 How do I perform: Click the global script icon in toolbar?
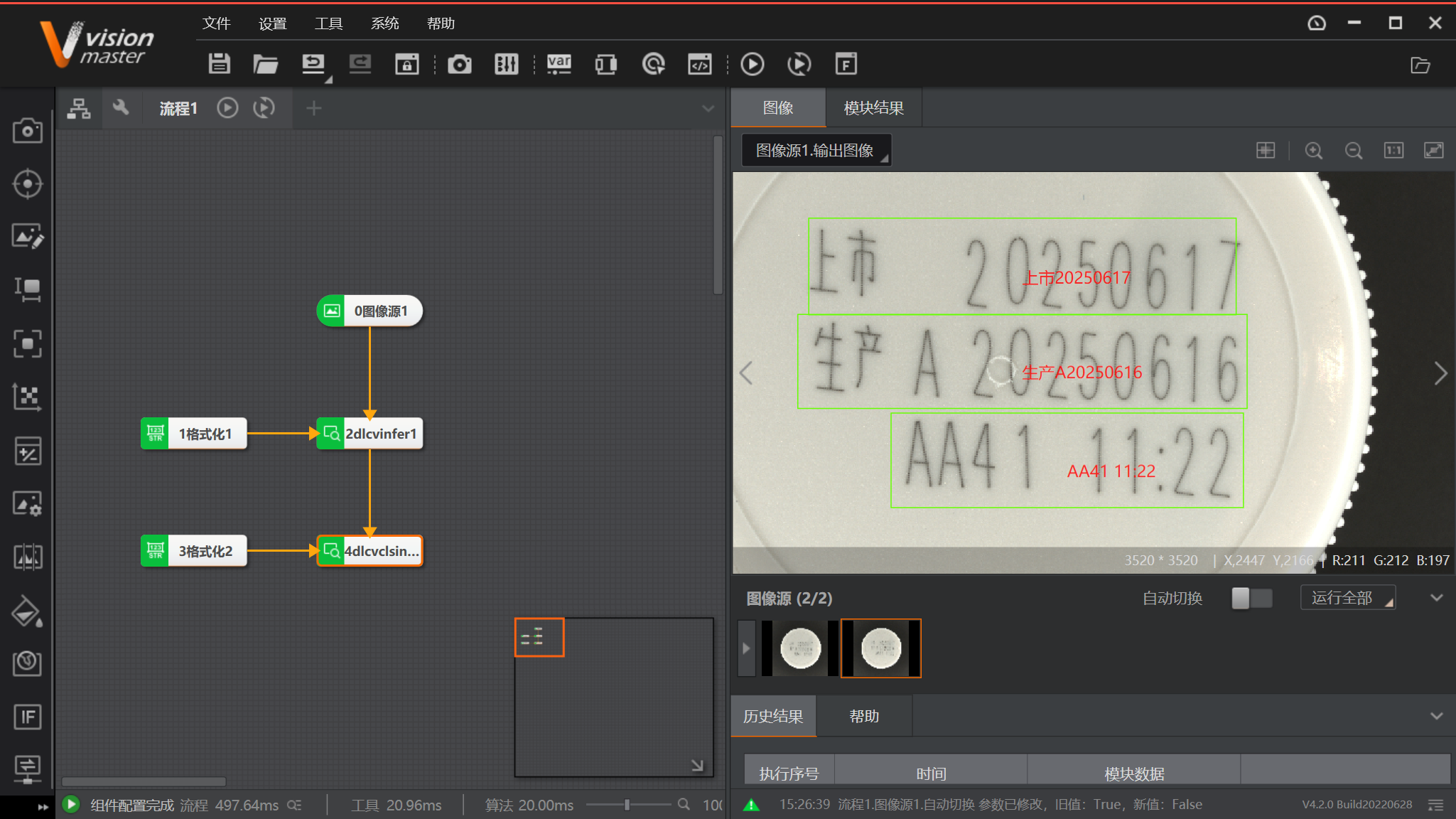(x=699, y=64)
